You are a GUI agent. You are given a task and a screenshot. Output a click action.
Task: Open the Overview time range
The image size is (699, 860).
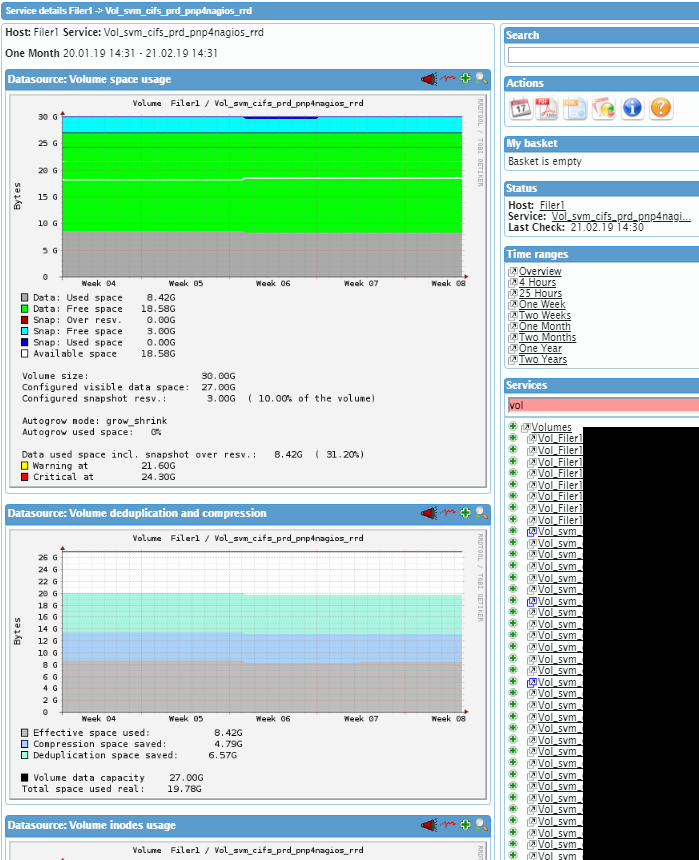540,271
